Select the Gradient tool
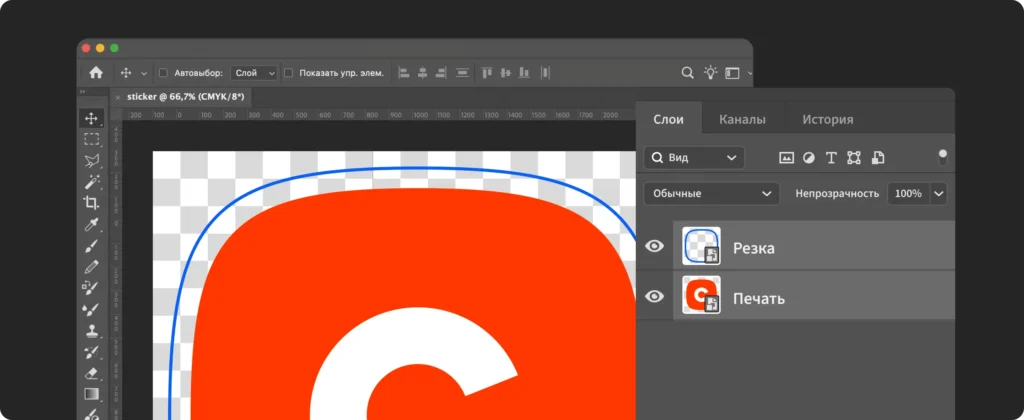 [x=91, y=395]
